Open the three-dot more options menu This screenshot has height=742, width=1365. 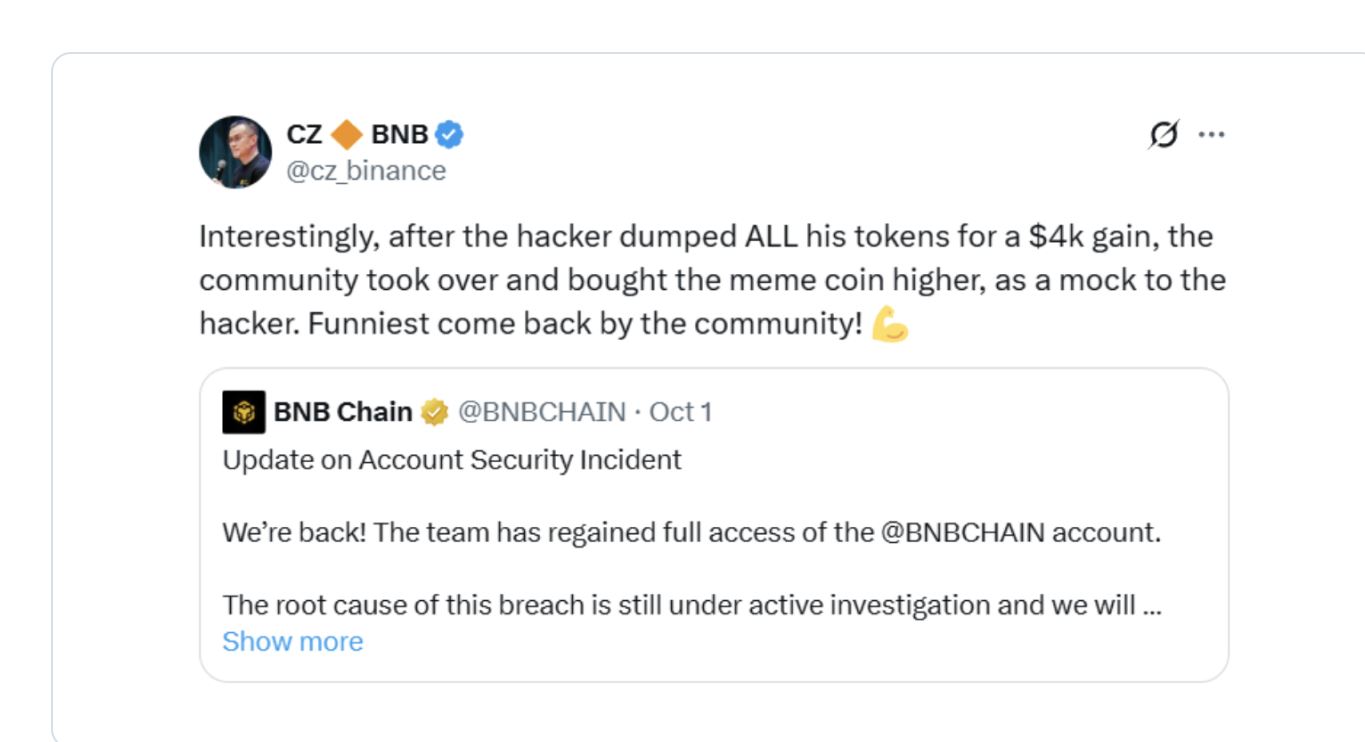(1211, 134)
